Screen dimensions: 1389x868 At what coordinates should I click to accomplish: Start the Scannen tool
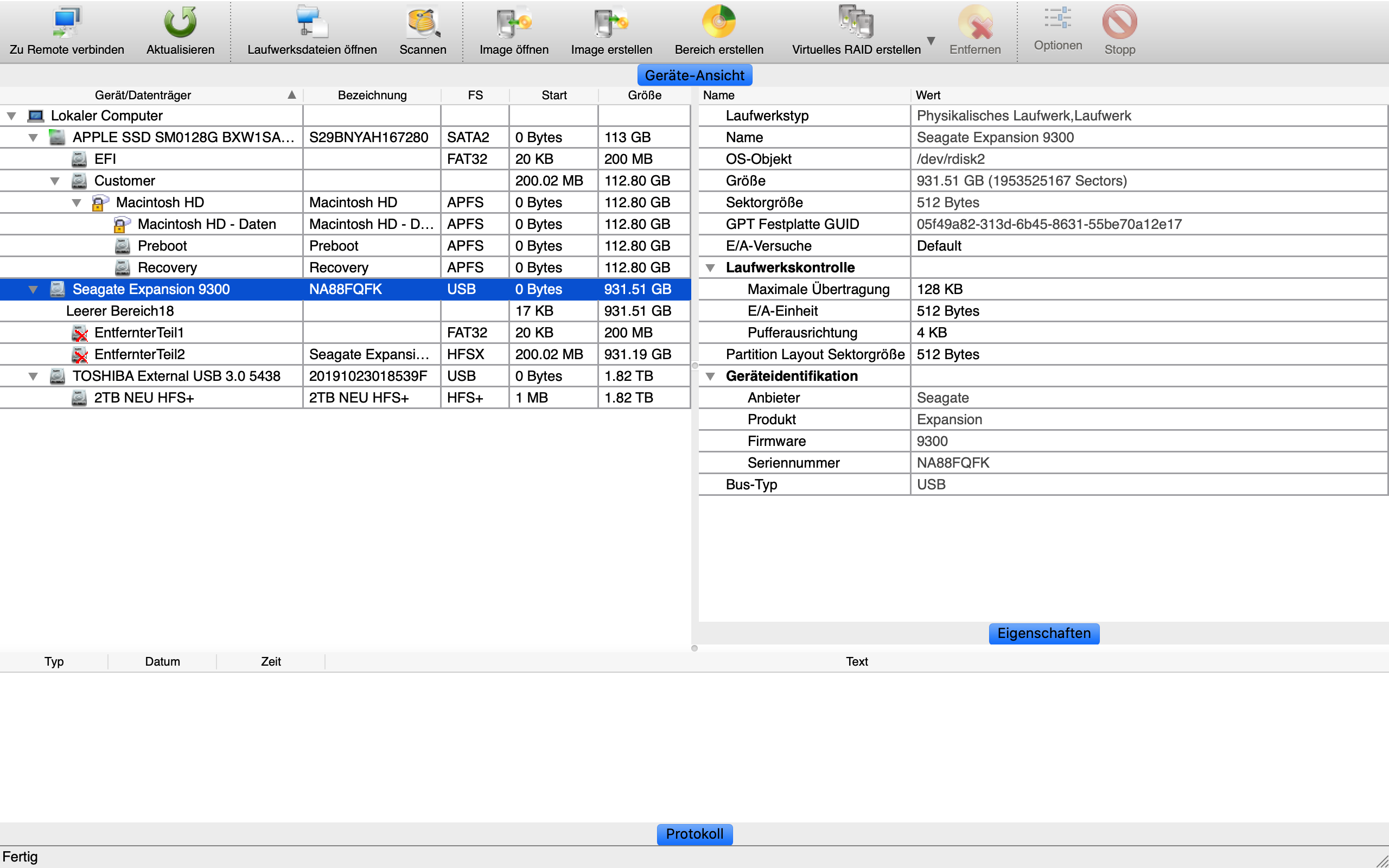click(x=423, y=23)
